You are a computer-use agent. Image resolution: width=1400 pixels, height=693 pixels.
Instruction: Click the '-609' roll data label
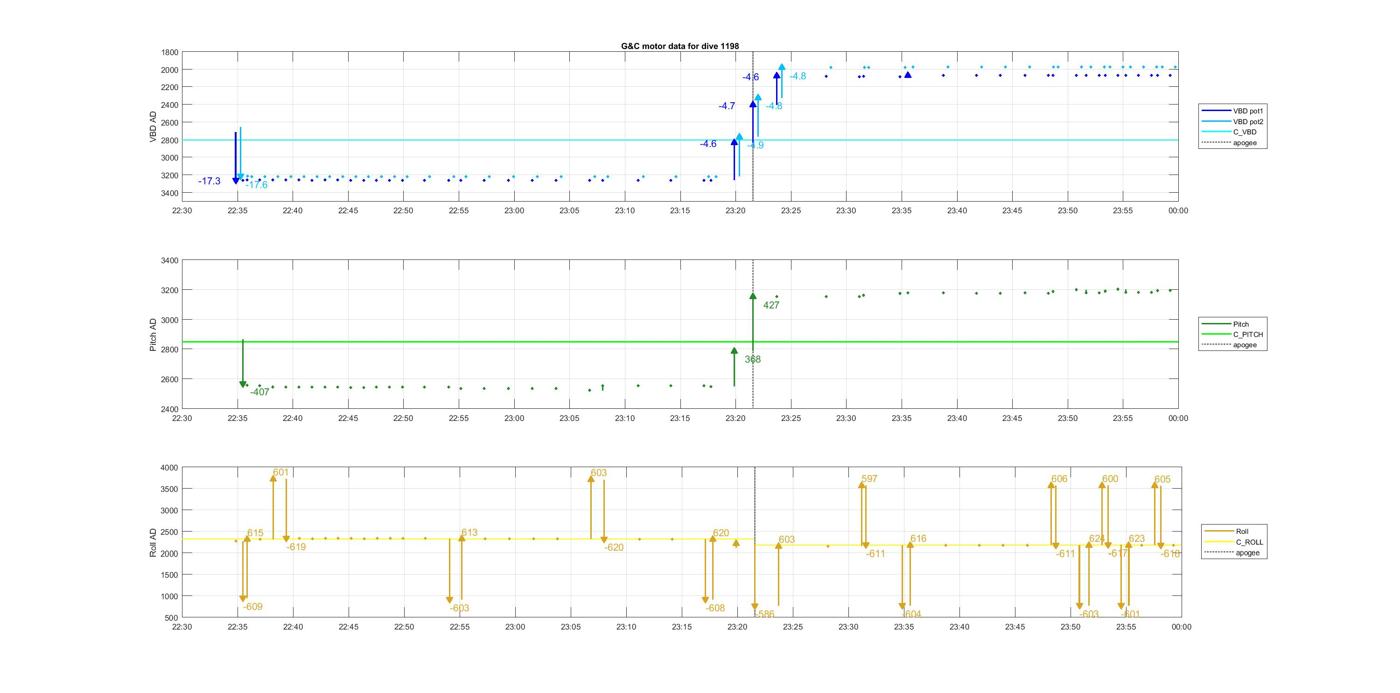(x=253, y=607)
